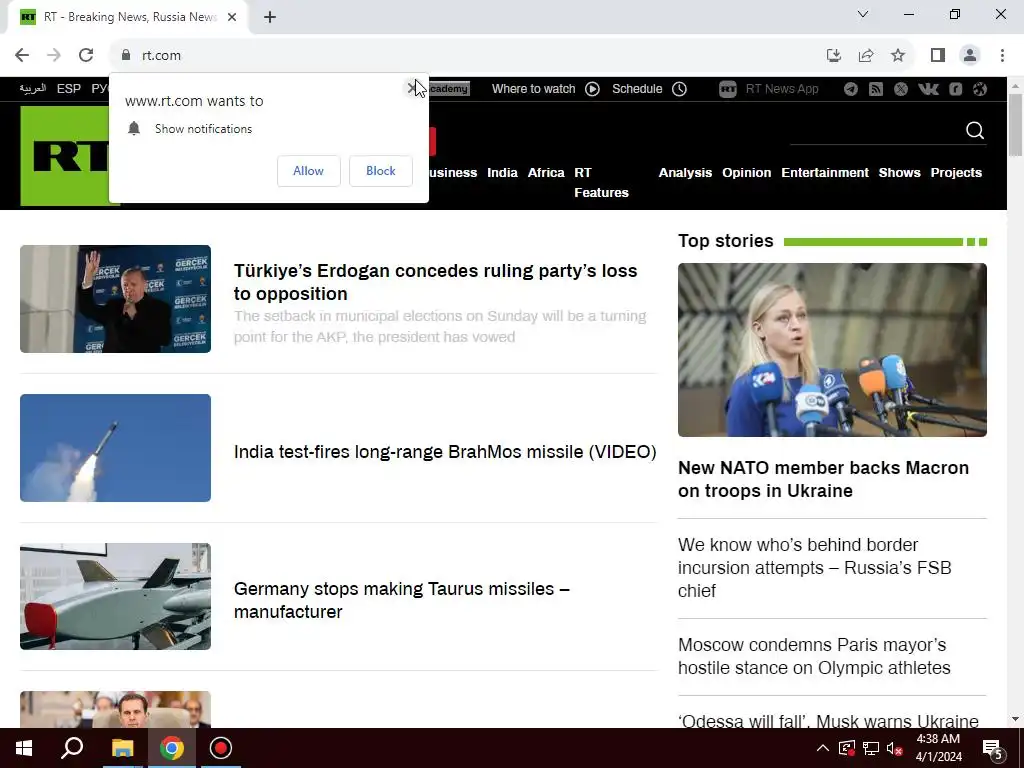Viewport: 1024px width, 768px height.
Task: Open Shows menu item
Action: [x=899, y=172]
